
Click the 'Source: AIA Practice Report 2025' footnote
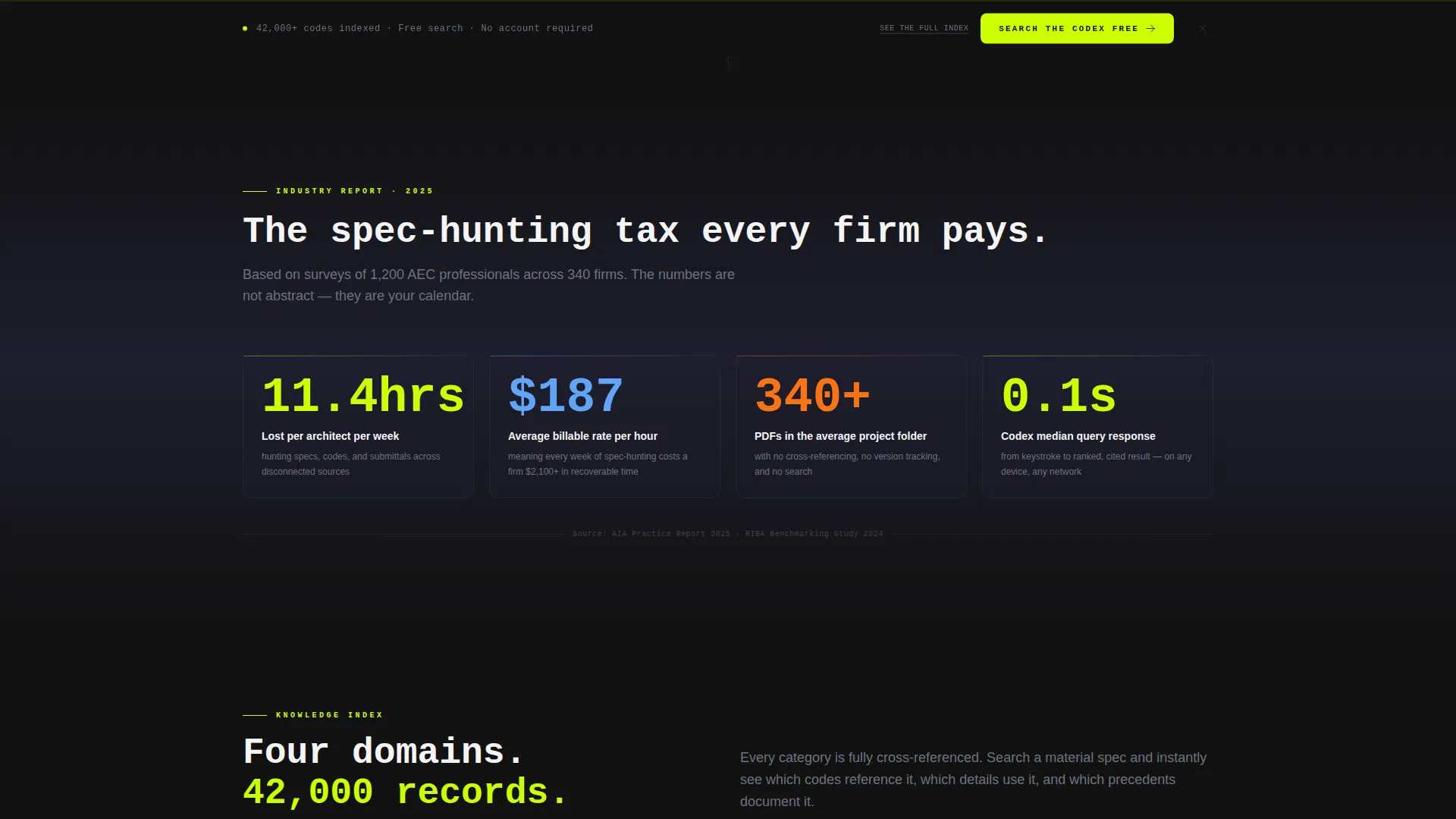pyautogui.click(x=727, y=534)
